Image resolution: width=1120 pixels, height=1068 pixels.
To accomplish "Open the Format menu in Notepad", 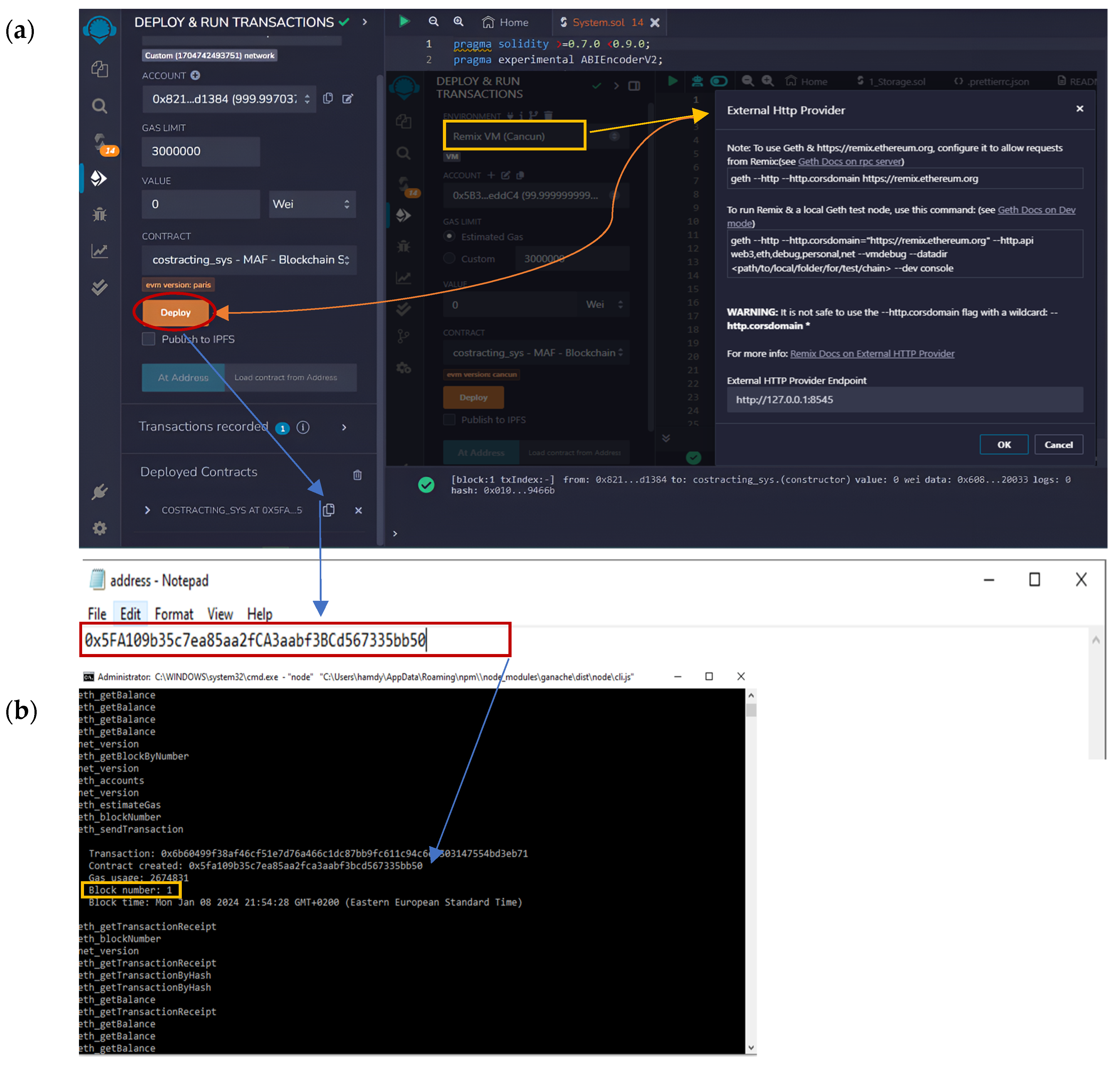I will [174, 614].
